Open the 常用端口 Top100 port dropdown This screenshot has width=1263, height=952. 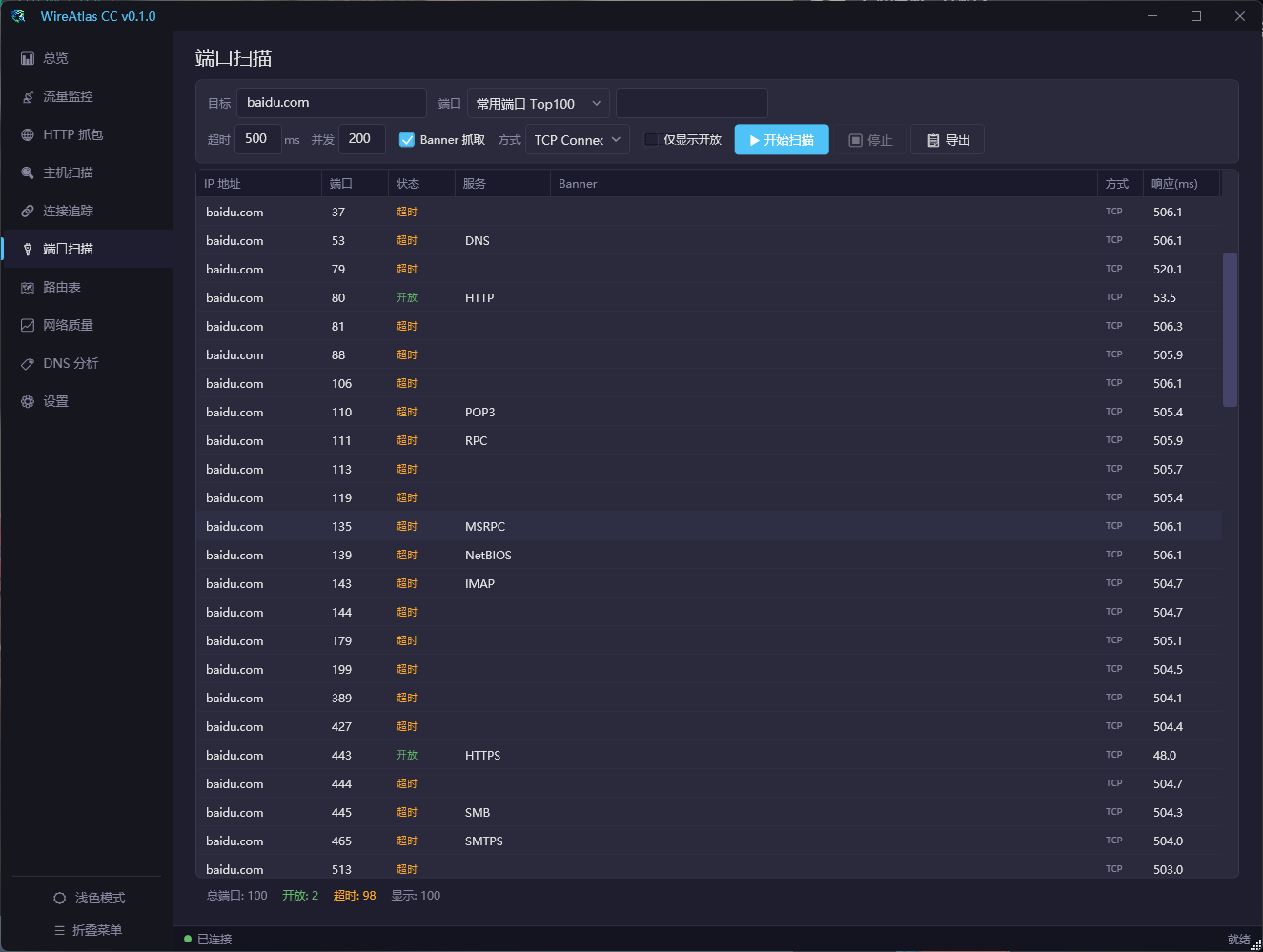(538, 103)
